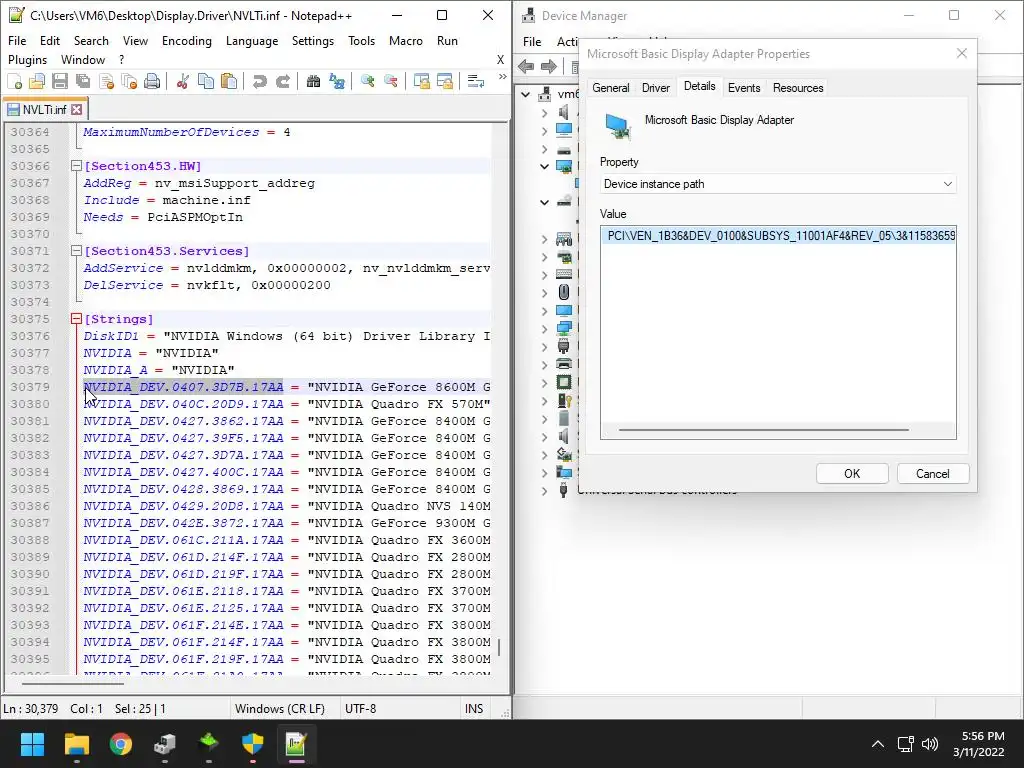Open the Property dropdown showing Device instance path
The image size is (1024, 768).
click(x=778, y=184)
